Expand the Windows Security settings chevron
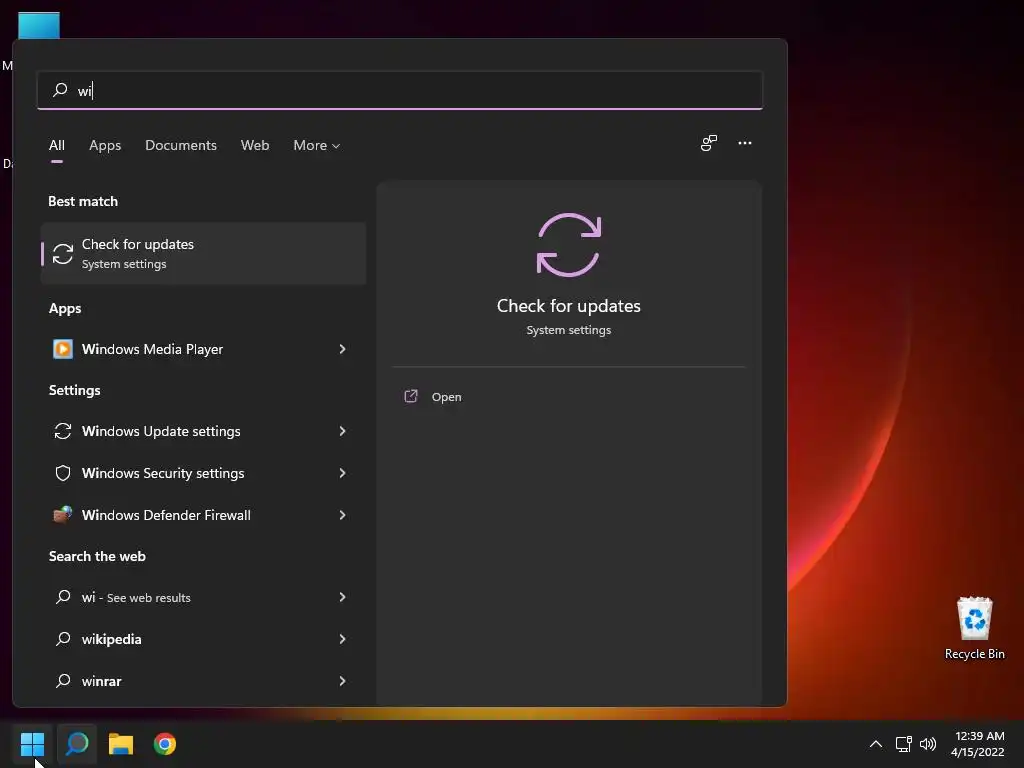Image resolution: width=1024 pixels, height=768 pixels. [342, 473]
